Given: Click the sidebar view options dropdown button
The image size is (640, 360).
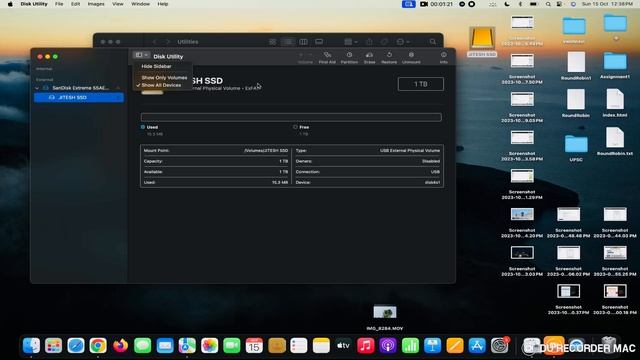Looking at the screenshot, I should (x=141, y=55).
